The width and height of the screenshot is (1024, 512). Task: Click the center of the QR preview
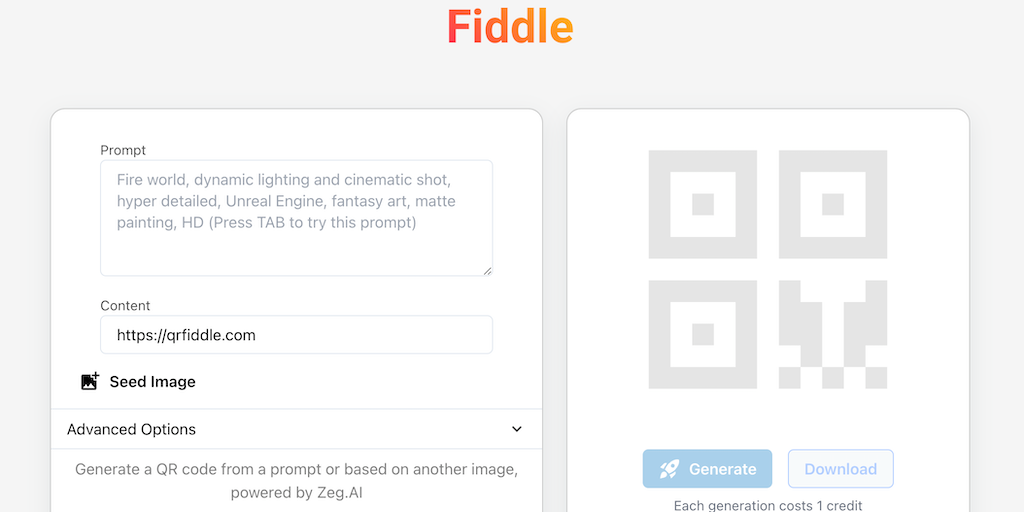point(768,269)
